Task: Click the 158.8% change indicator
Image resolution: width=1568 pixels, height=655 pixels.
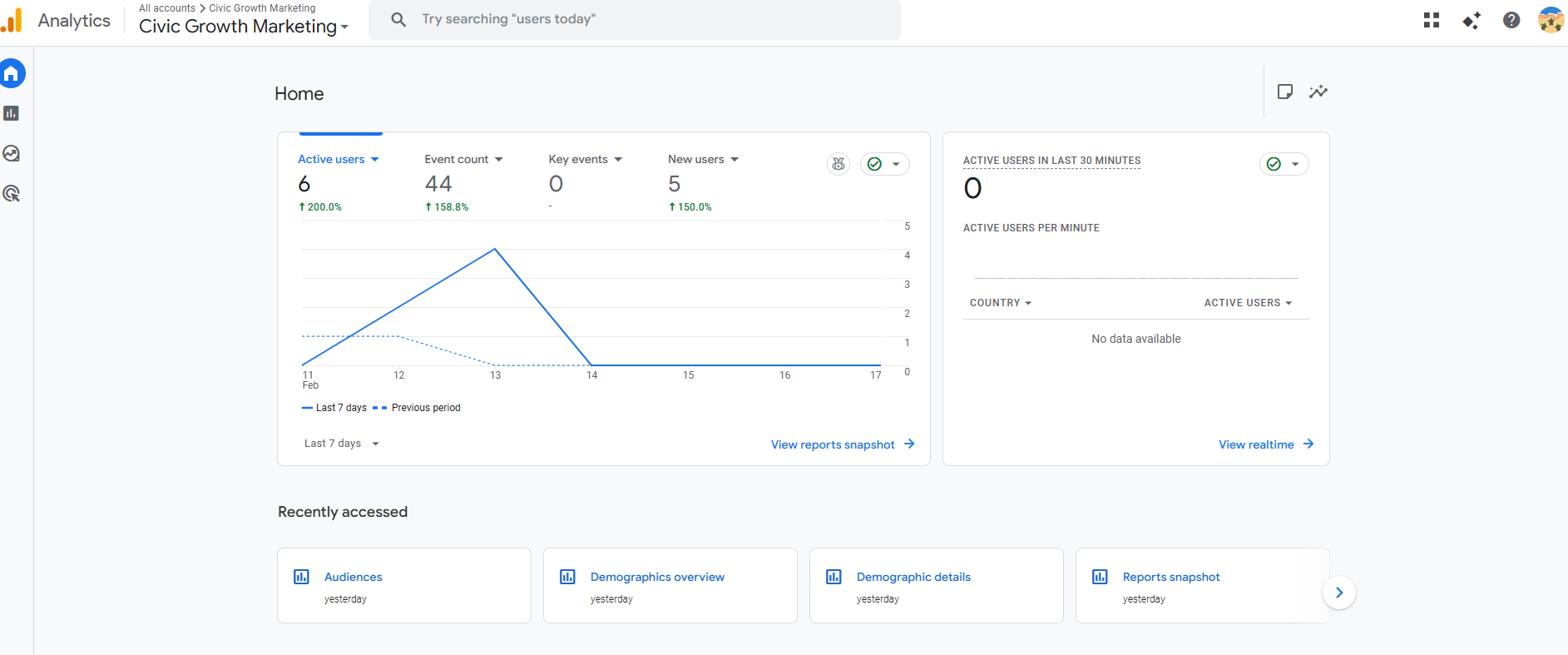Action: click(x=447, y=207)
